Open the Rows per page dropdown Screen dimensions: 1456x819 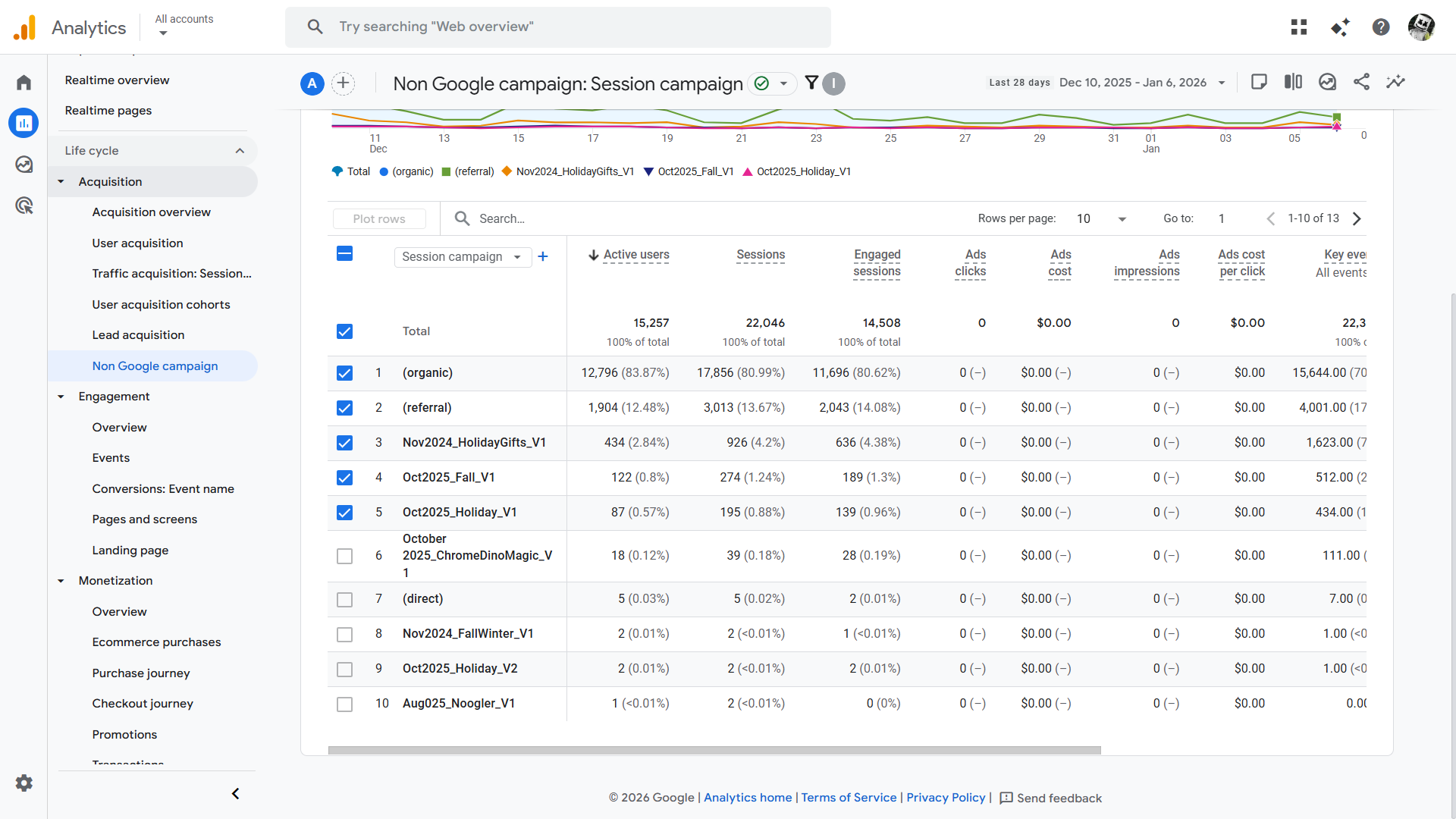click(1101, 219)
